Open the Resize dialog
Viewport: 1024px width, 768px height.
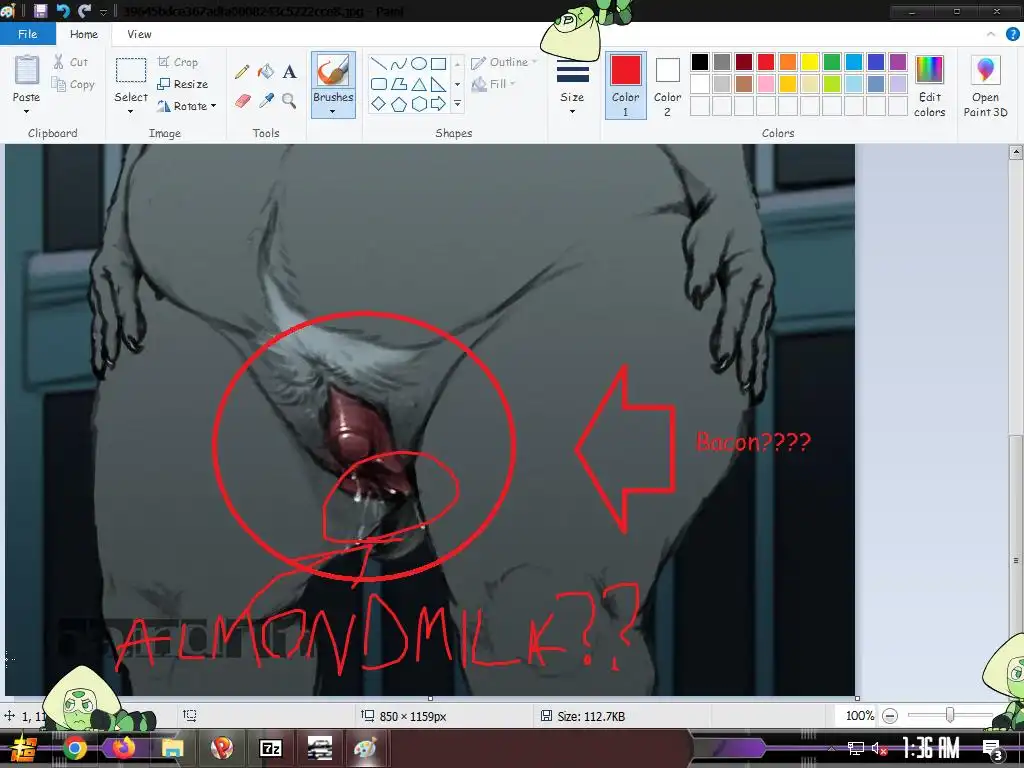[x=183, y=84]
